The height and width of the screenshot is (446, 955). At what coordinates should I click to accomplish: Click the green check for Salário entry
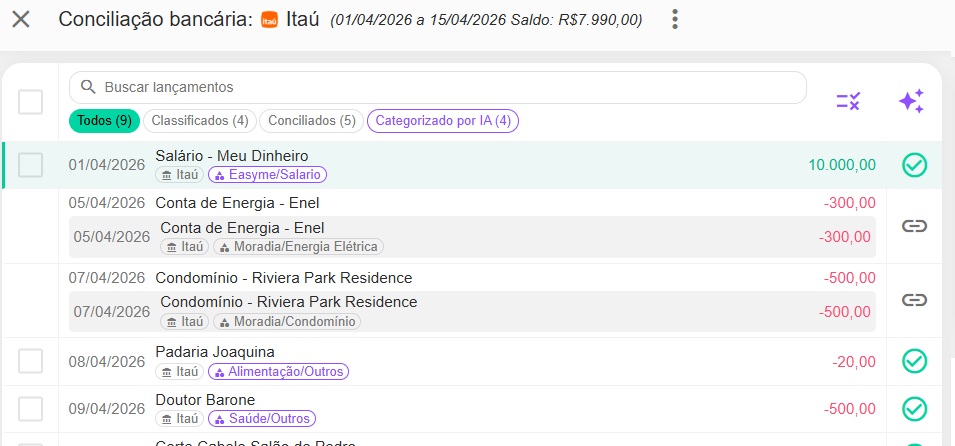point(914,165)
